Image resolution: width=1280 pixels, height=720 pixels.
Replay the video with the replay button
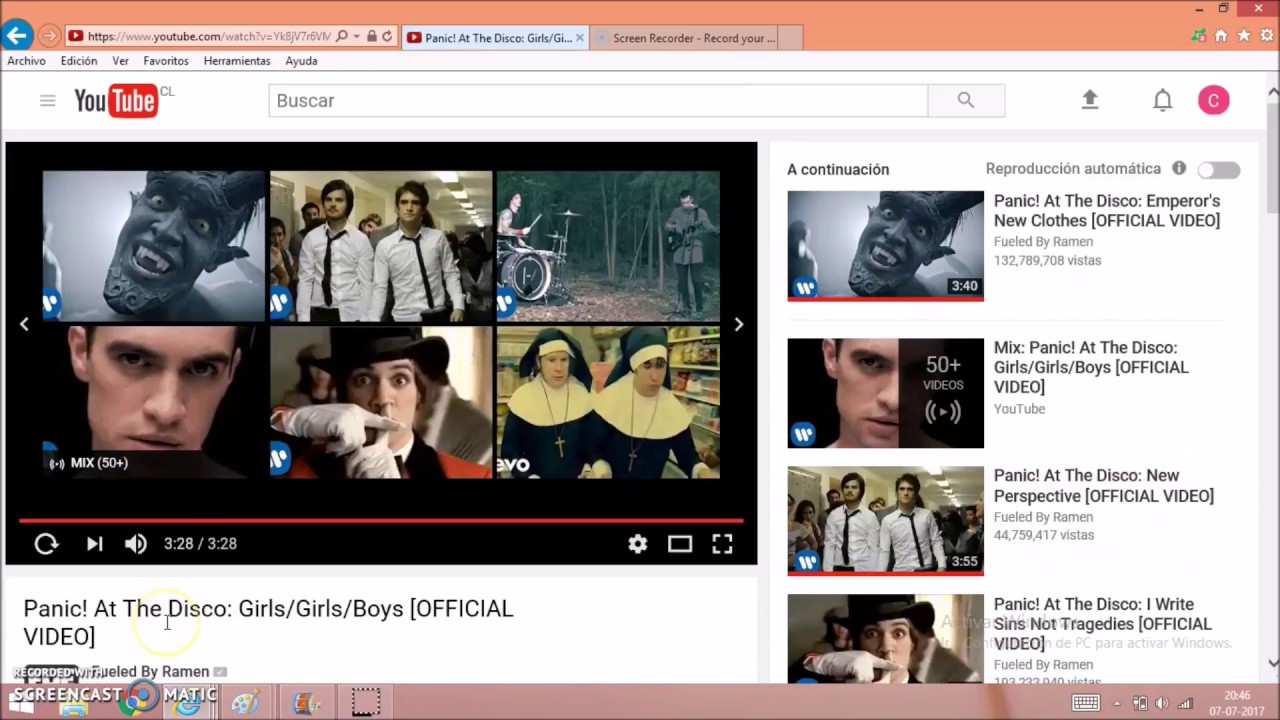(46, 543)
